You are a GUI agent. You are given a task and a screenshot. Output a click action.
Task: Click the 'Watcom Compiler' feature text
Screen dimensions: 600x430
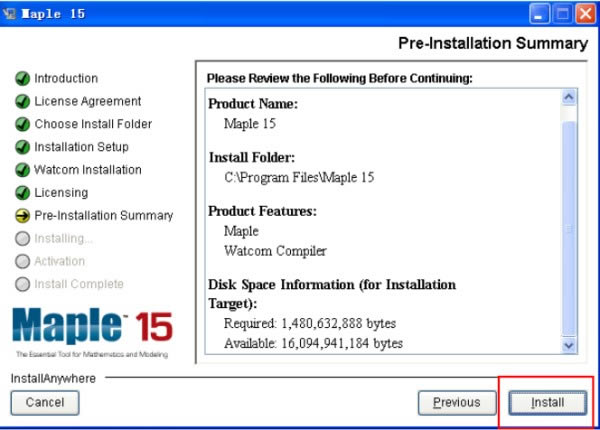click(276, 251)
